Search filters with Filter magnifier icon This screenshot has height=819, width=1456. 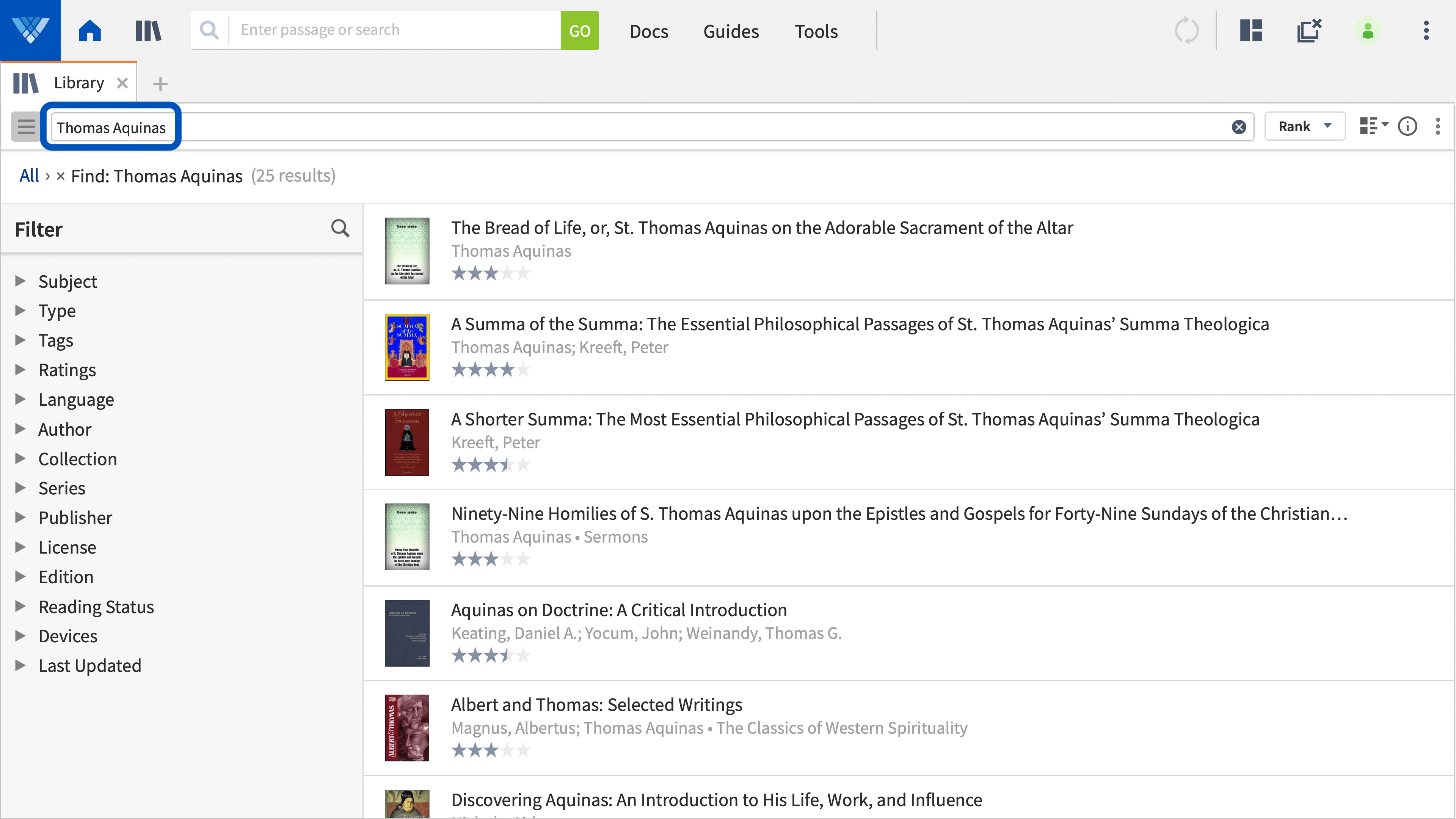coord(340,228)
